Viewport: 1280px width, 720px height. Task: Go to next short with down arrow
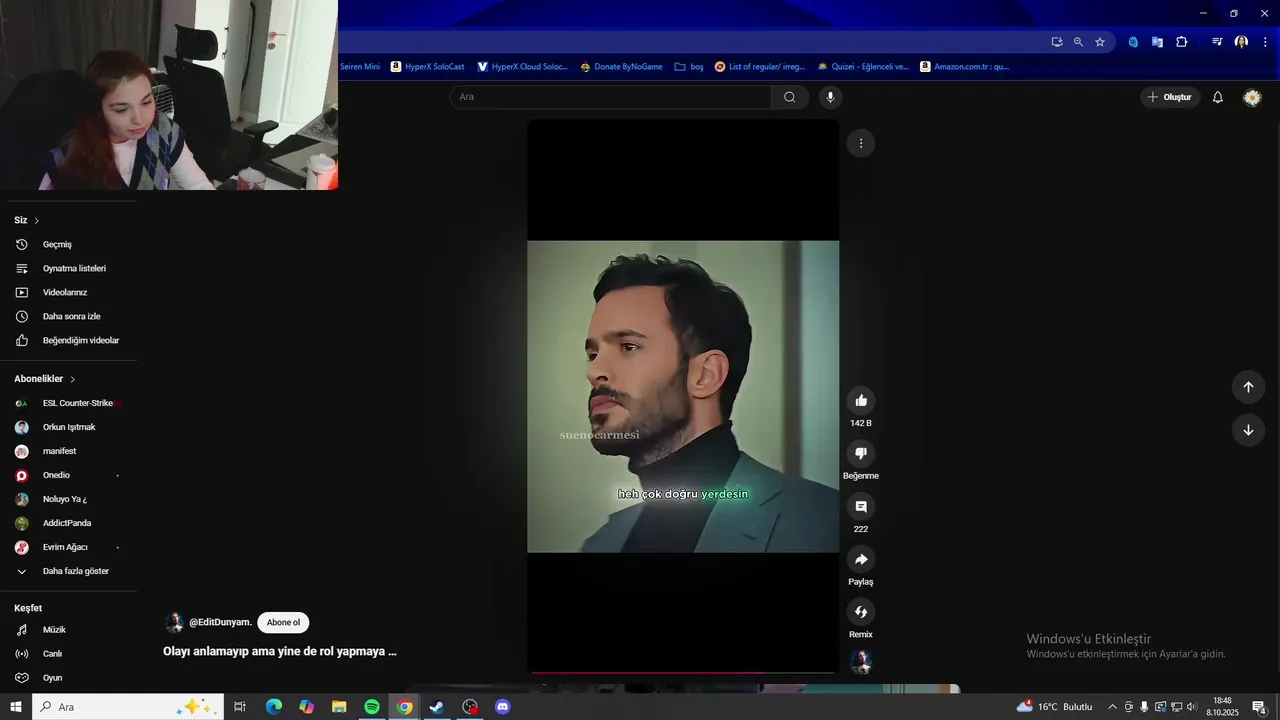coord(1248,430)
